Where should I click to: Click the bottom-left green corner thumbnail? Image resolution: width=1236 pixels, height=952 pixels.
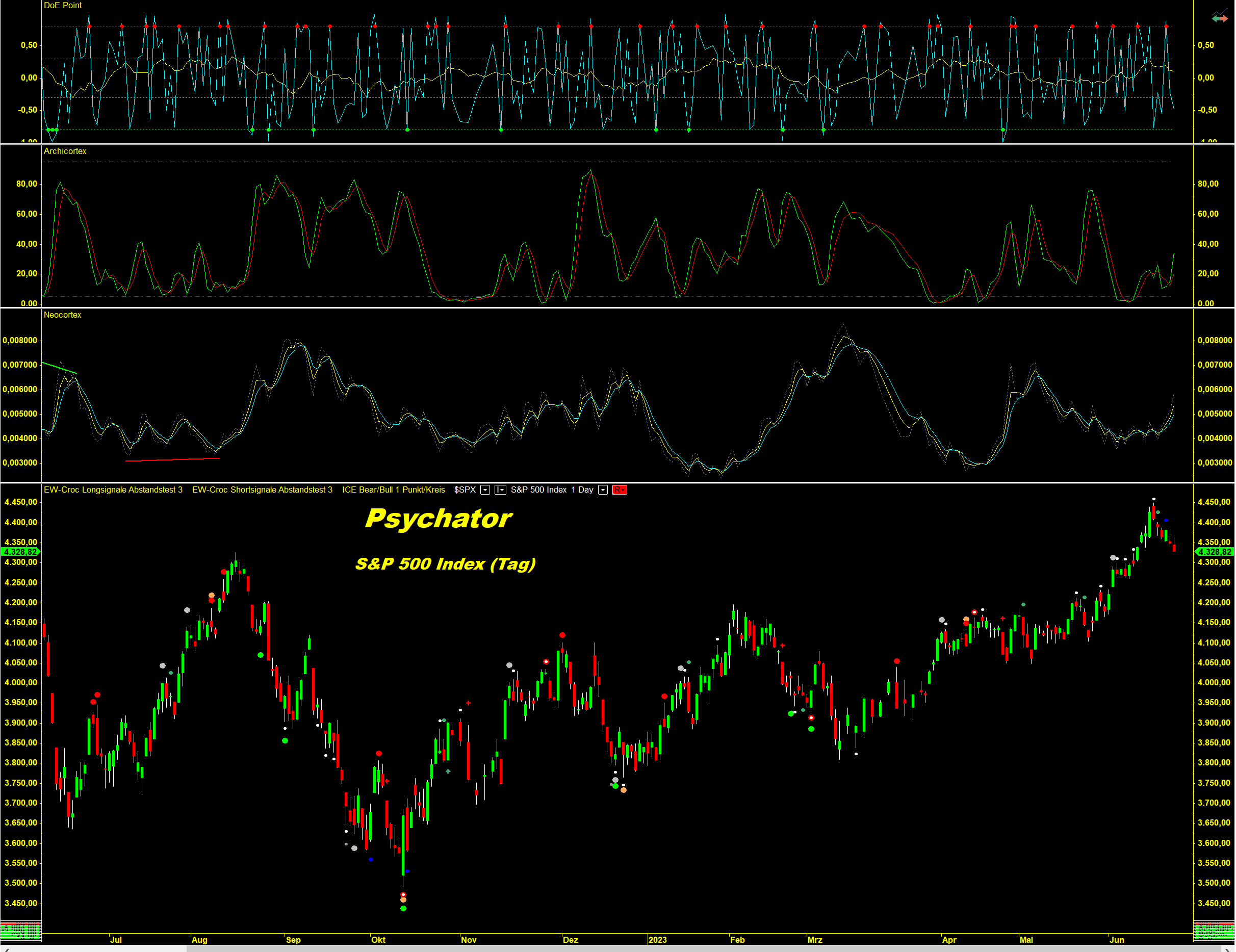pyautogui.click(x=20, y=931)
